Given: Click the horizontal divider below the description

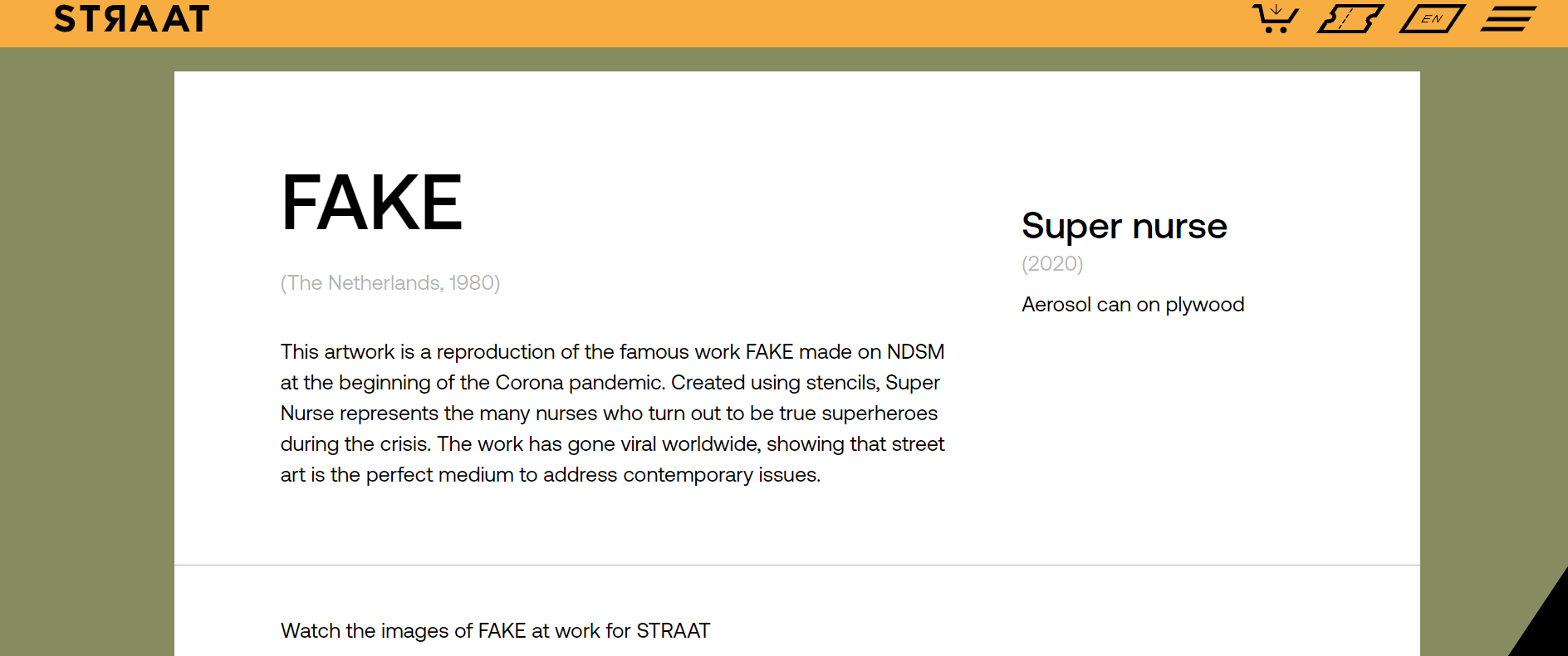Looking at the screenshot, I should click(796, 565).
